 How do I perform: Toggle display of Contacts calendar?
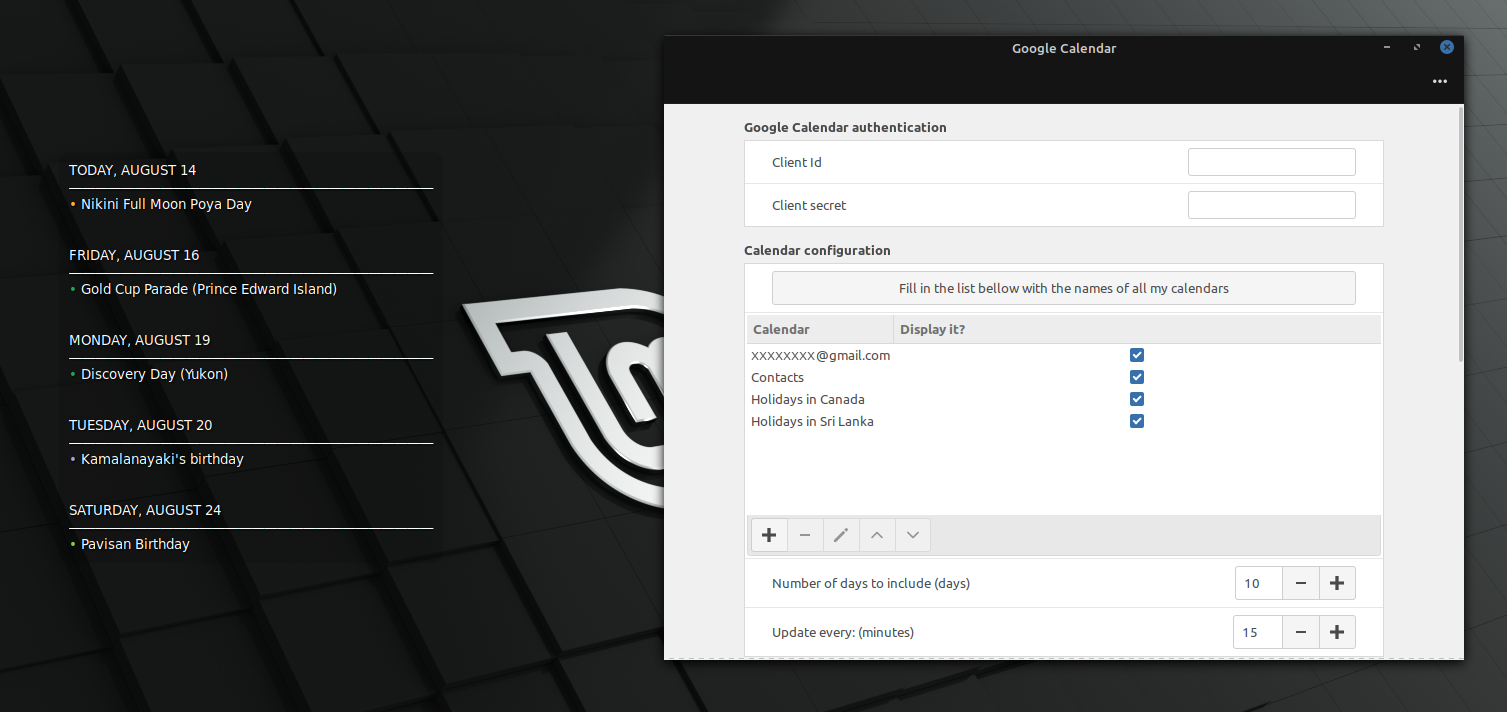[x=1137, y=377]
